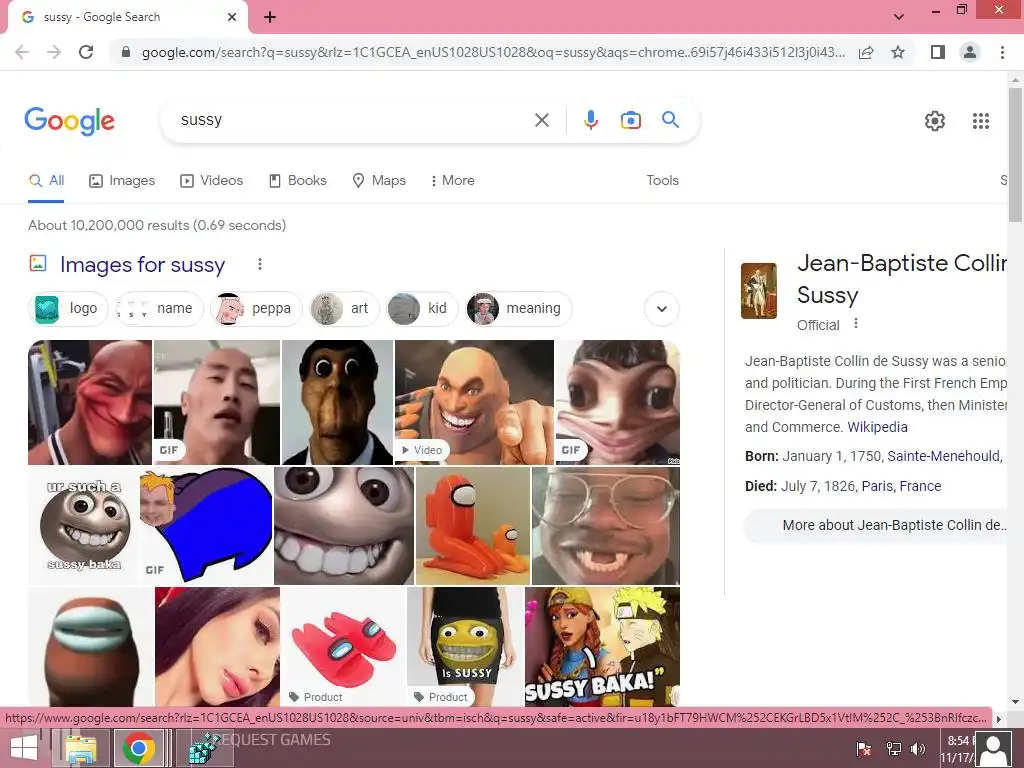Open options dots beside Images for sussy
1024x768 pixels.
pyautogui.click(x=260, y=264)
